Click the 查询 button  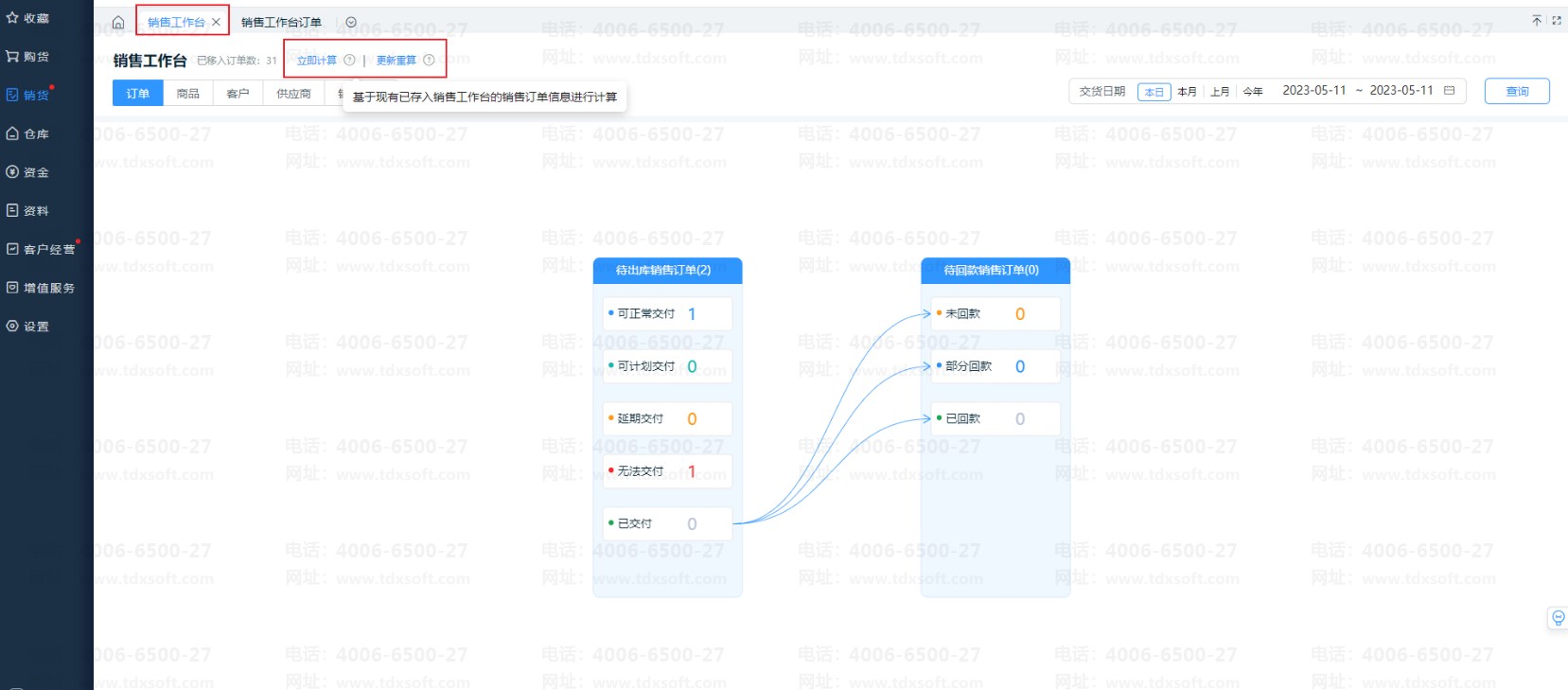[1516, 92]
